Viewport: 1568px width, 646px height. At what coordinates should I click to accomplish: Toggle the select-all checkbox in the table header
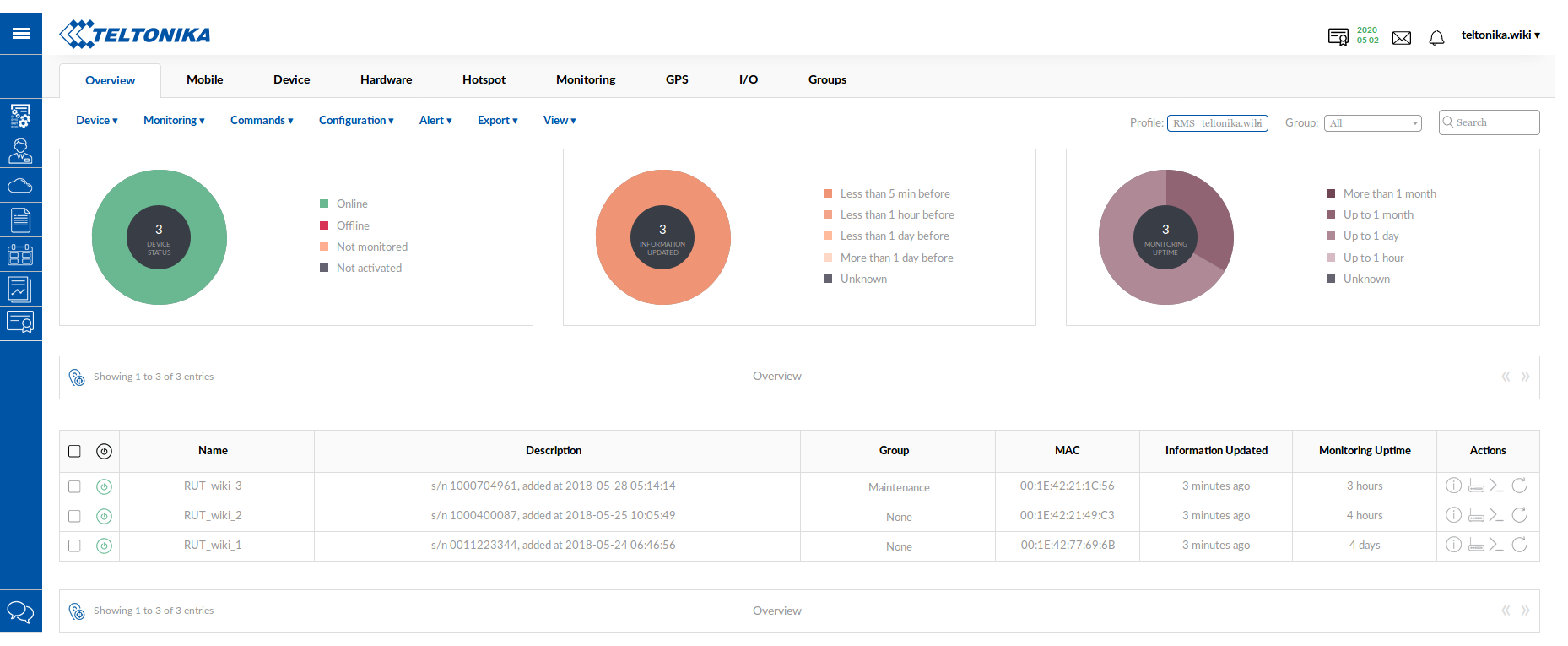pos(74,451)
